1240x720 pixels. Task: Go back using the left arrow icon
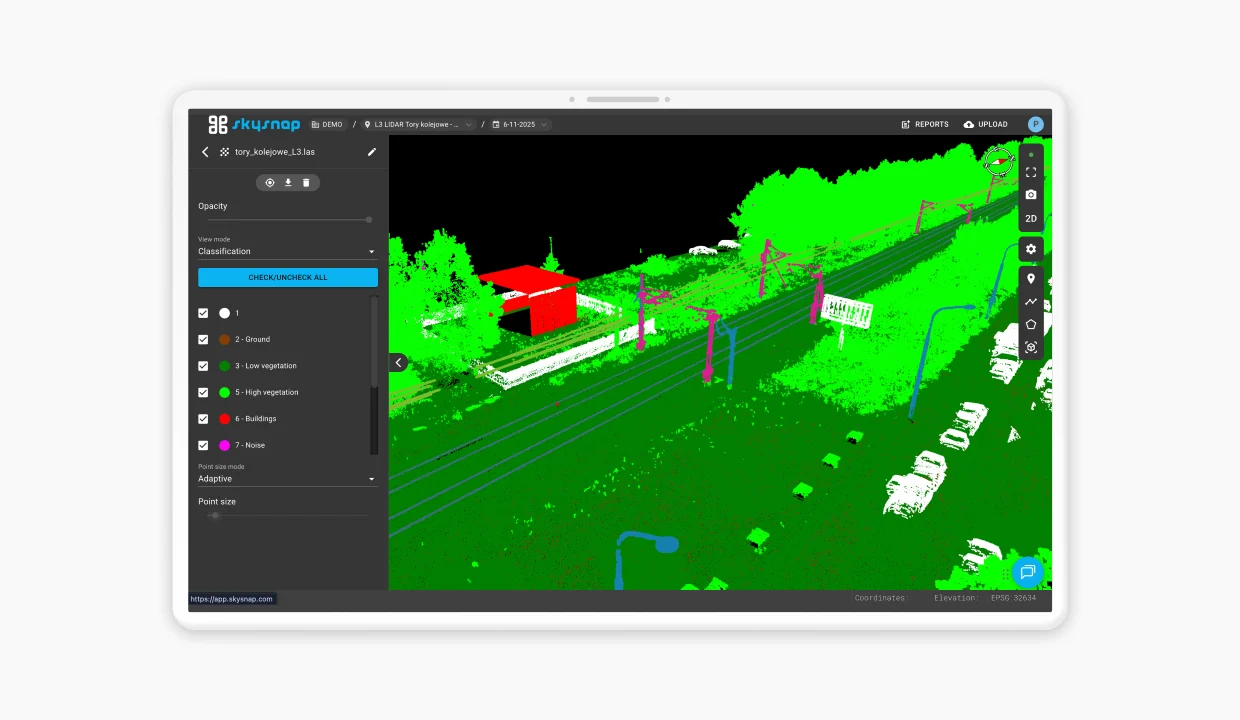pyautogui.click(x=205, y=152)
